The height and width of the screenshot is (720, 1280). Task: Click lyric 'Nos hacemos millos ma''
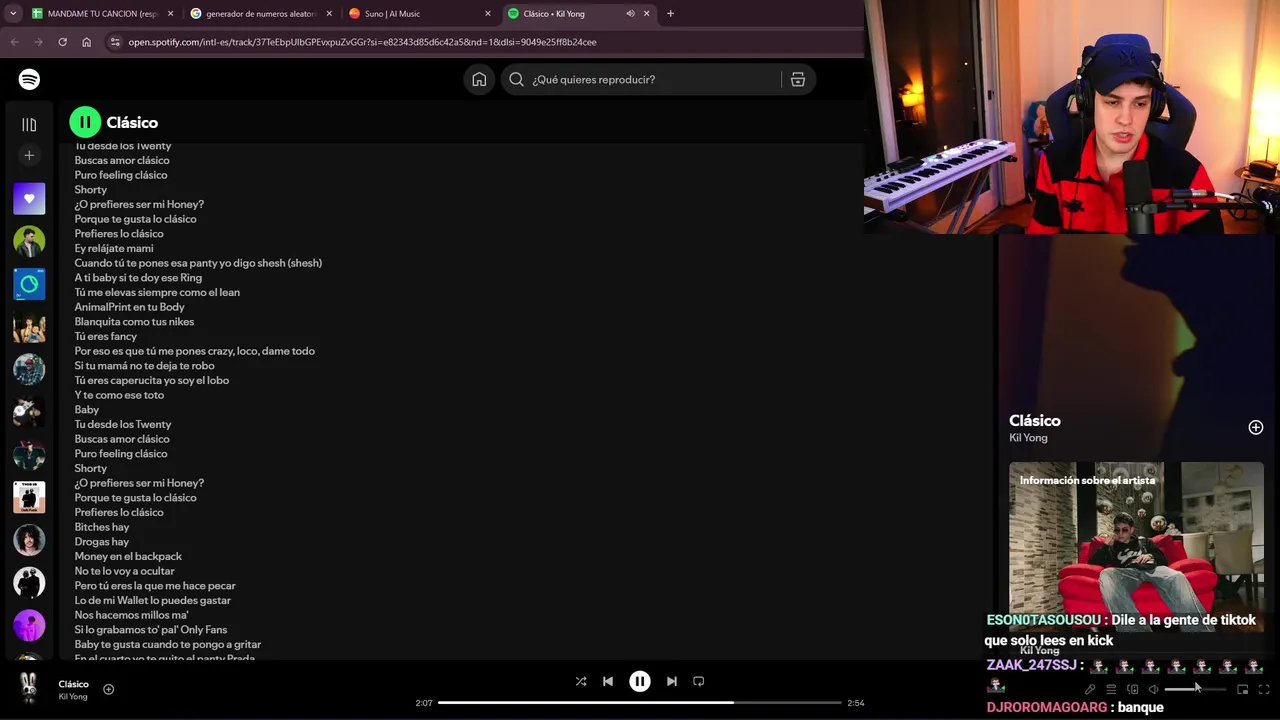pyautogui.click(x=131, y=615)
